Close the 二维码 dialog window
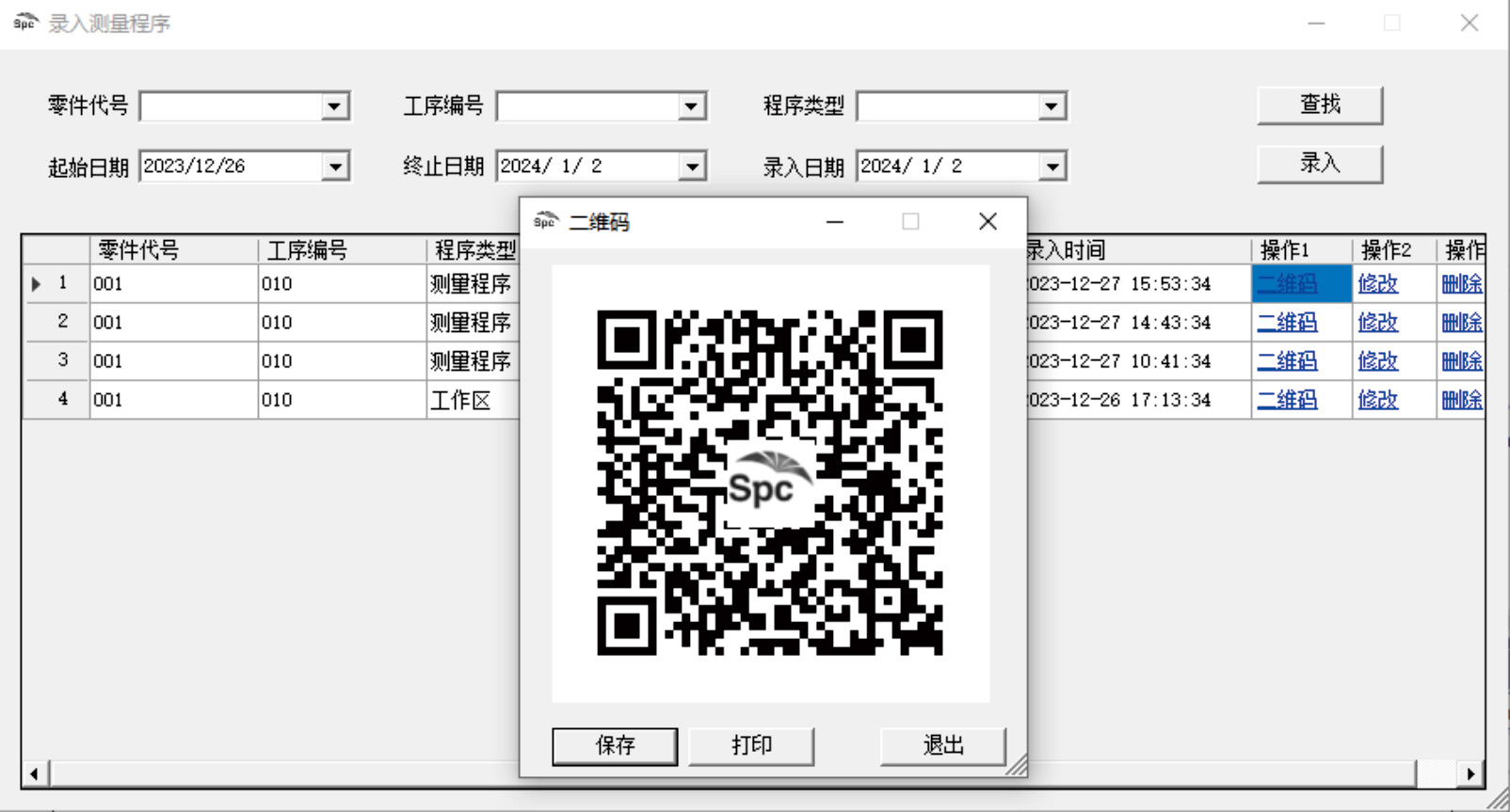The image size is (1510, 812). click(987, 221)
